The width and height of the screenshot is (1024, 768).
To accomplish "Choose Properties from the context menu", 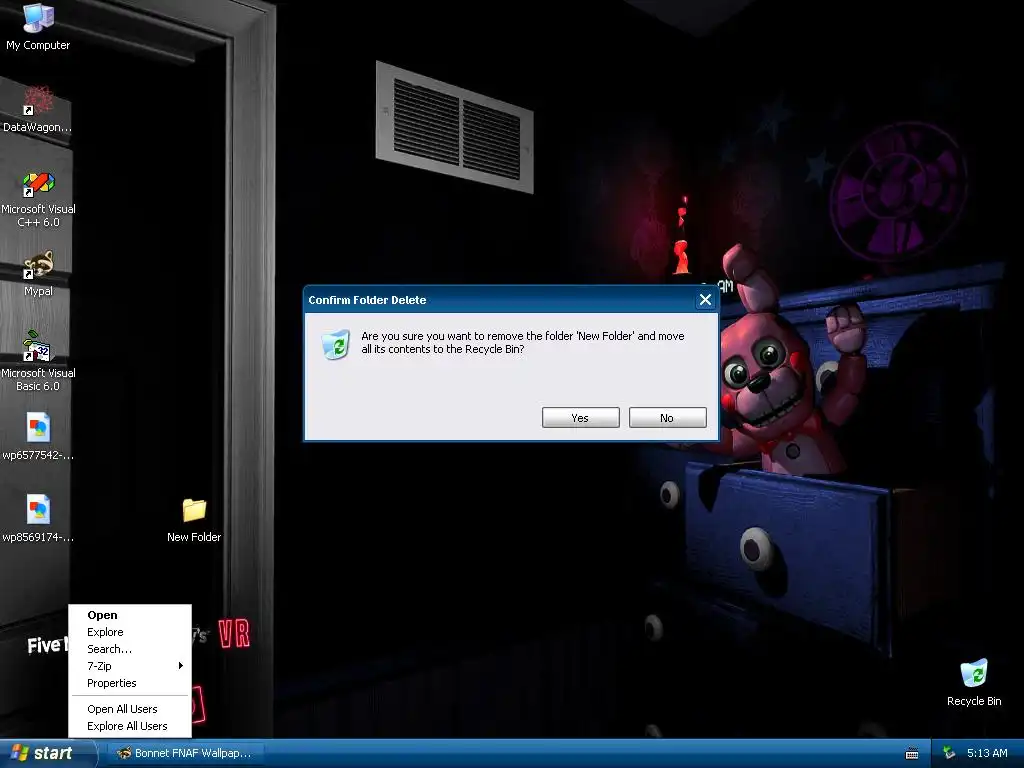I will coord(130,683).
